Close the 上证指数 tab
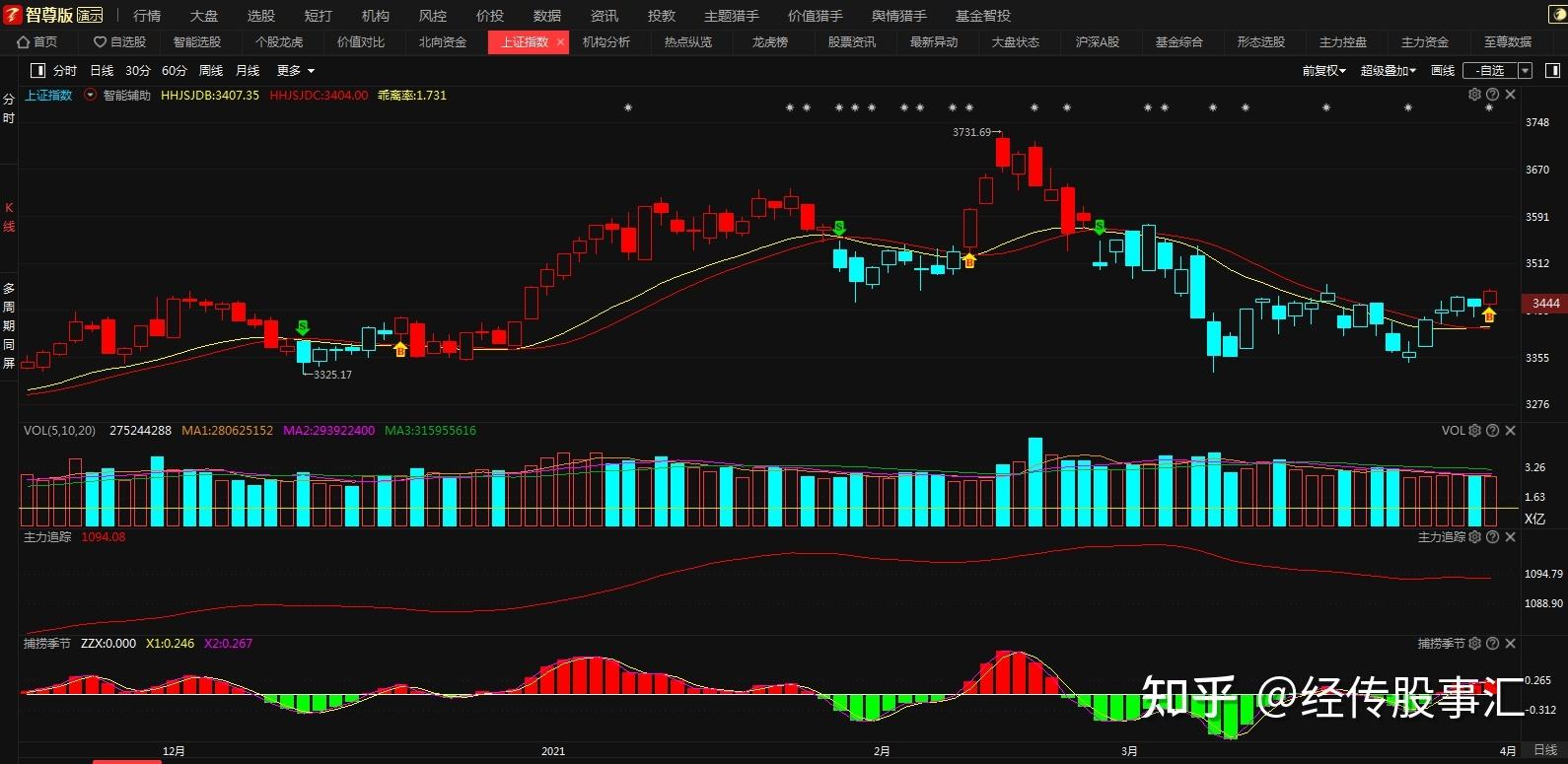Viewport: 1568px width, 764px height. pyautogui.click(x=560, y=42)
